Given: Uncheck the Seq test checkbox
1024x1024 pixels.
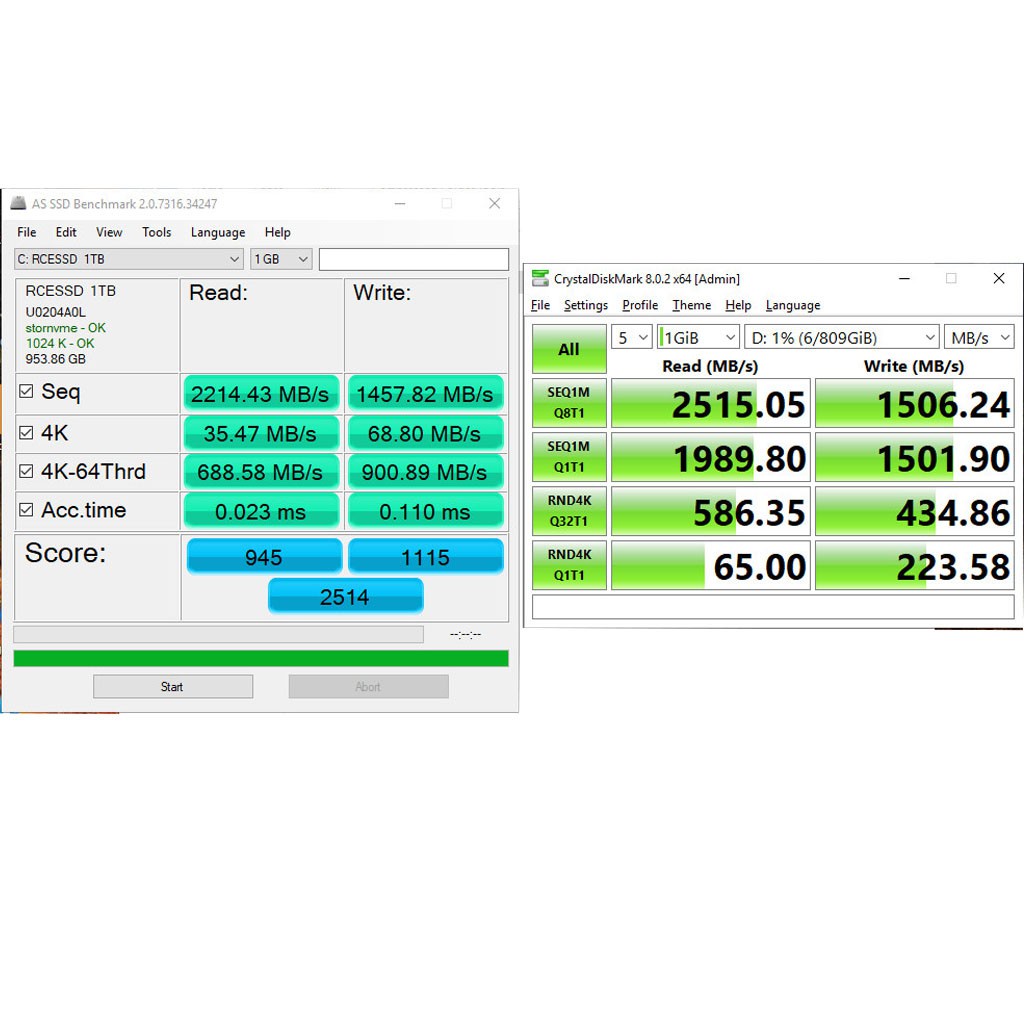Looking at the screenshot, I should tap(26, 392).
